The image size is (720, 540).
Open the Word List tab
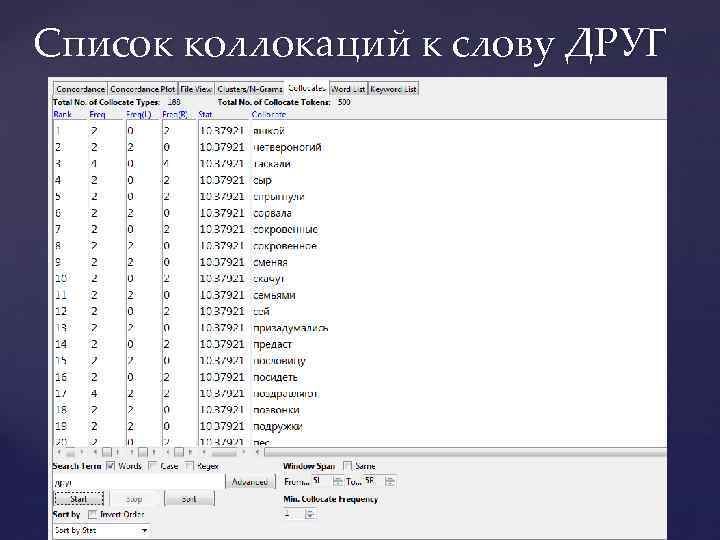349,89
